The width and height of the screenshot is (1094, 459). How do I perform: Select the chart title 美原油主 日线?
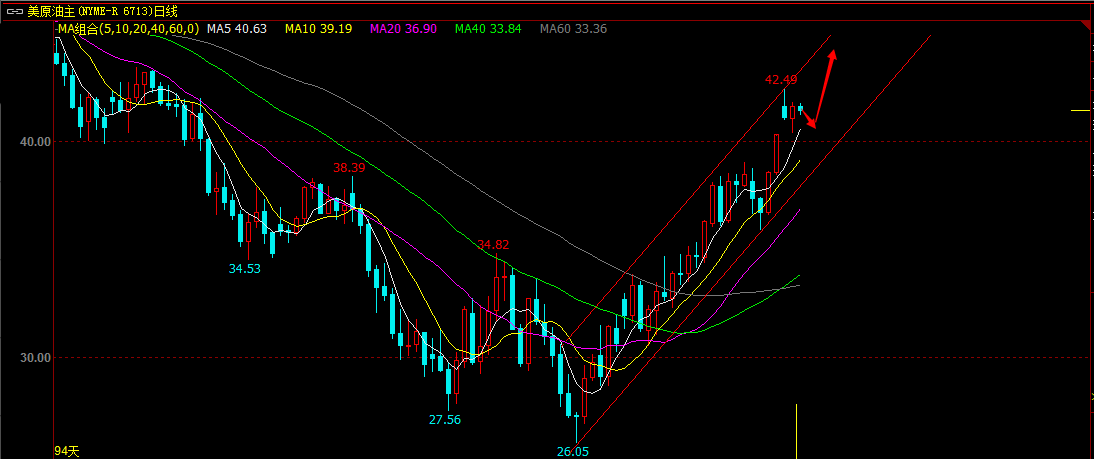click(102, 11)
